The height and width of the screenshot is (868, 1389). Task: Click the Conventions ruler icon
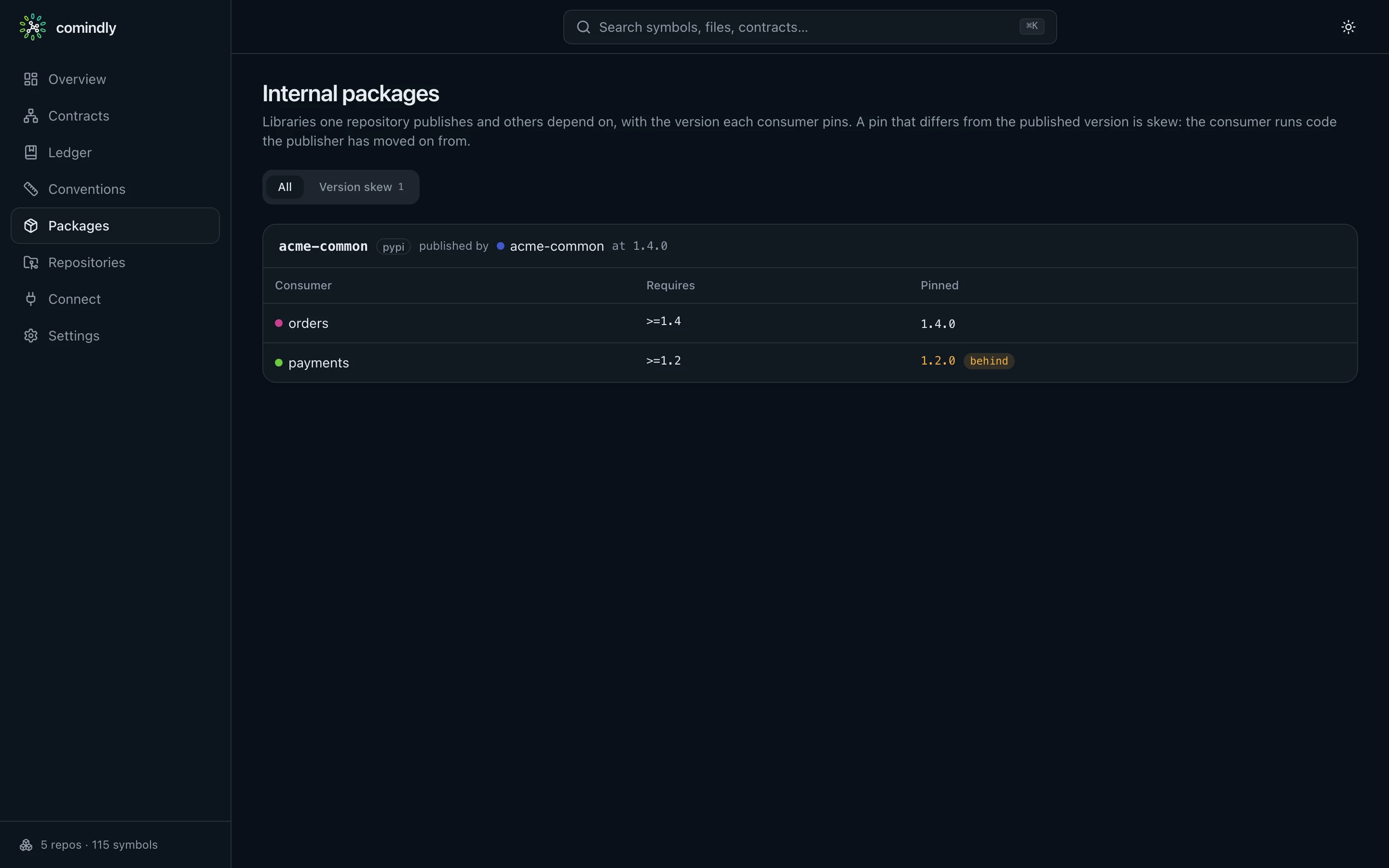tap(31, 189)
